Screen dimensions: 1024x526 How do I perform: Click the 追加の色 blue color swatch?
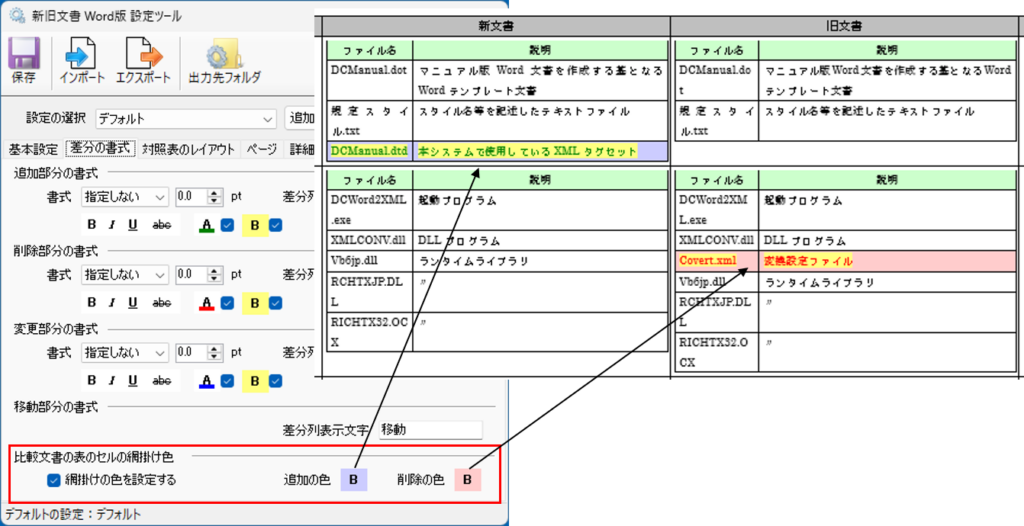[353, 480]
